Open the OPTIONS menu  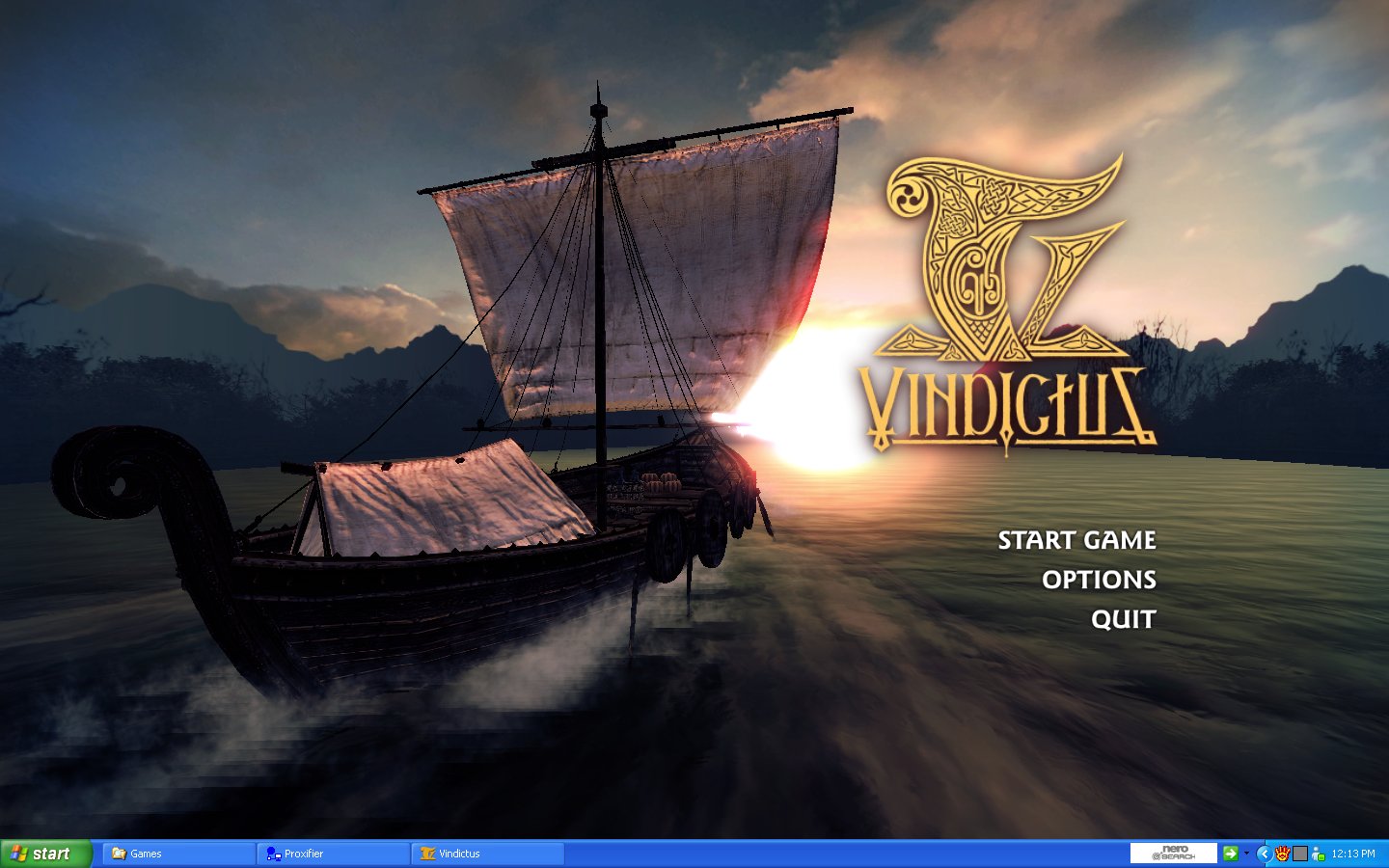[x=1099, y=580]
